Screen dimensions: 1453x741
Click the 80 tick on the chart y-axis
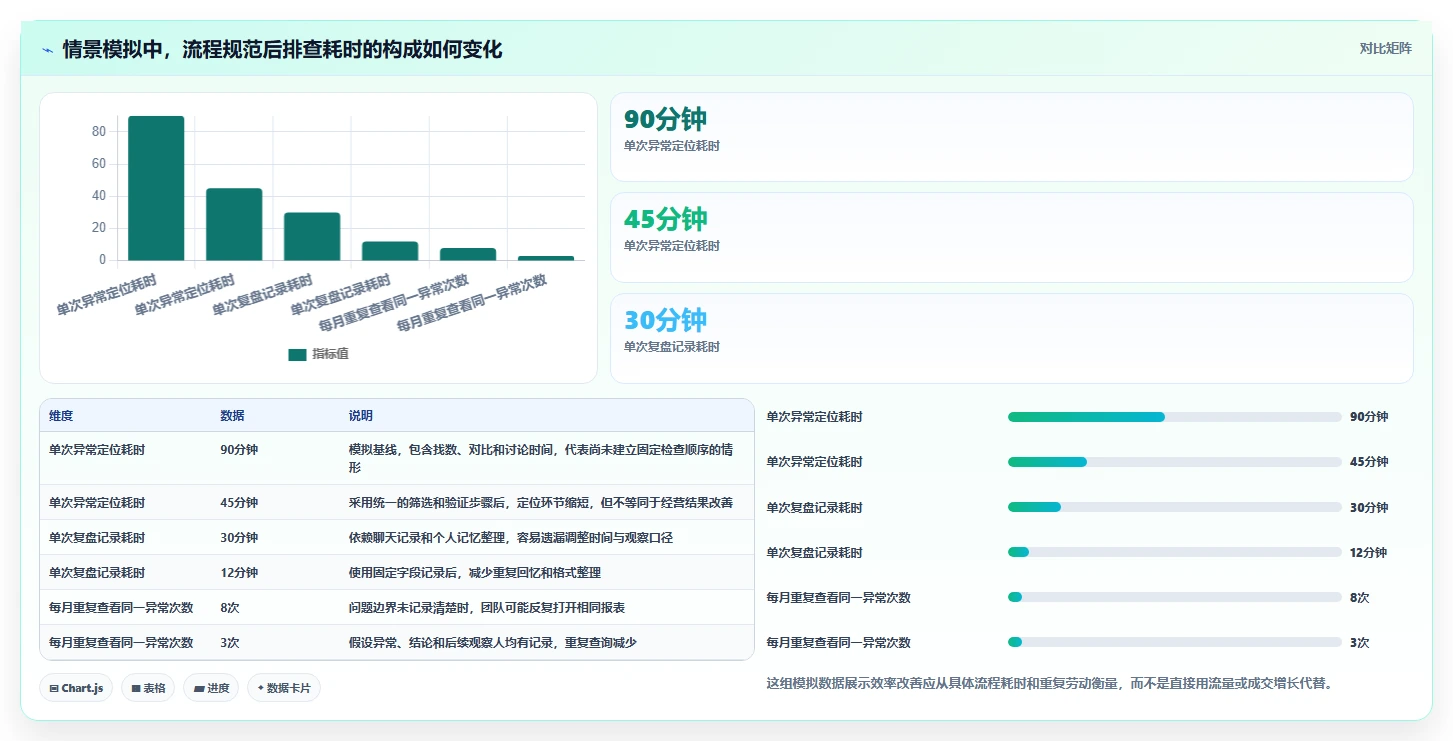(98, 132)
